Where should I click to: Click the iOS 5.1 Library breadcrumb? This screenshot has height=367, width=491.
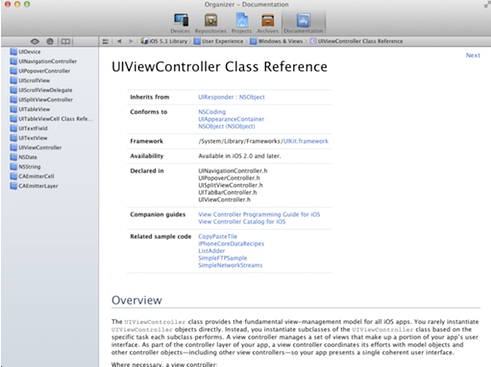pos(164,41)
